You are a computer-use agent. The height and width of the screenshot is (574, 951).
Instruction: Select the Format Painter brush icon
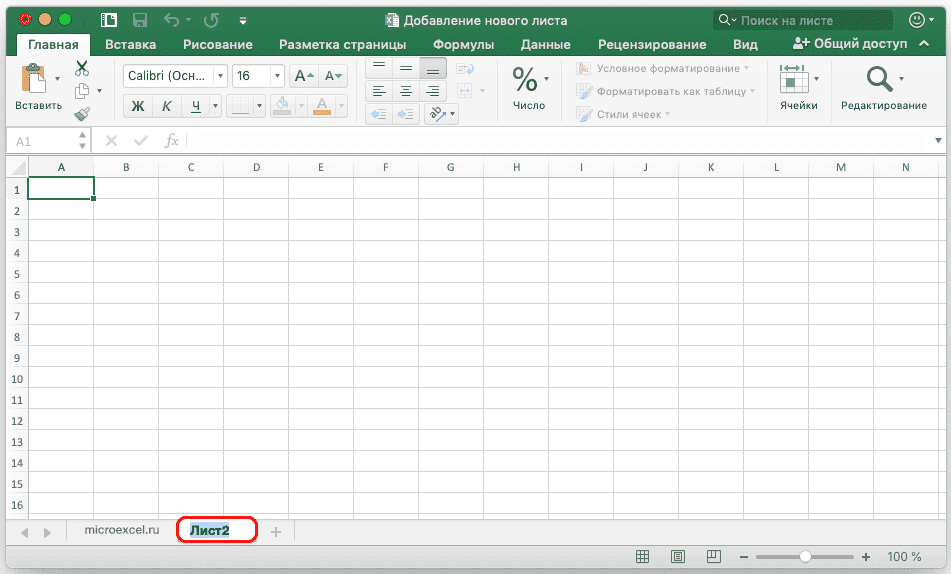click(x=82, y=114)
